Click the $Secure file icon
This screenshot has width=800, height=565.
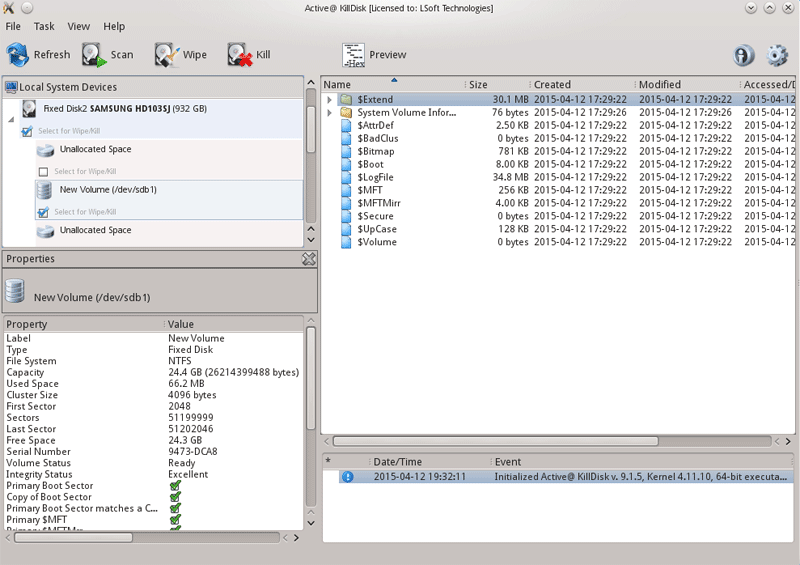pos(346,216)
